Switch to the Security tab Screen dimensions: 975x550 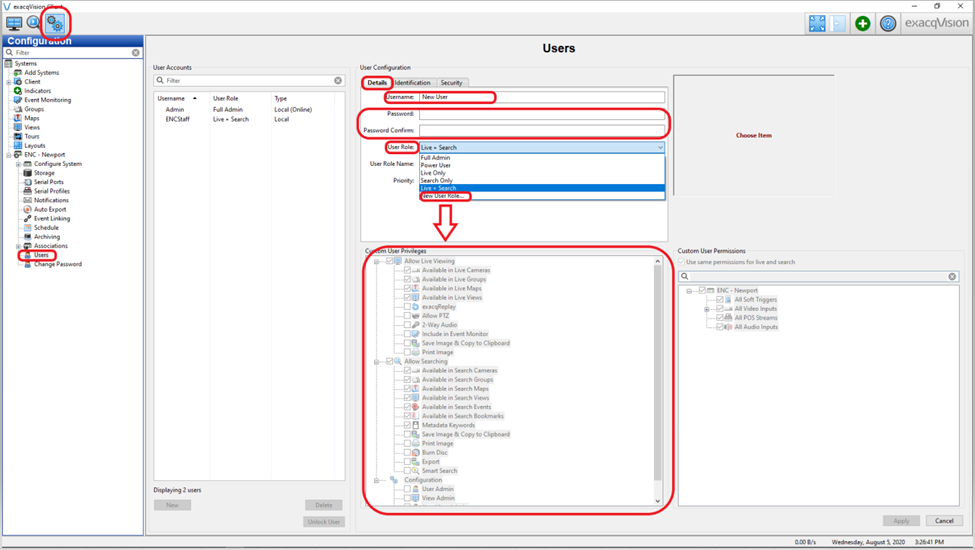451,83
